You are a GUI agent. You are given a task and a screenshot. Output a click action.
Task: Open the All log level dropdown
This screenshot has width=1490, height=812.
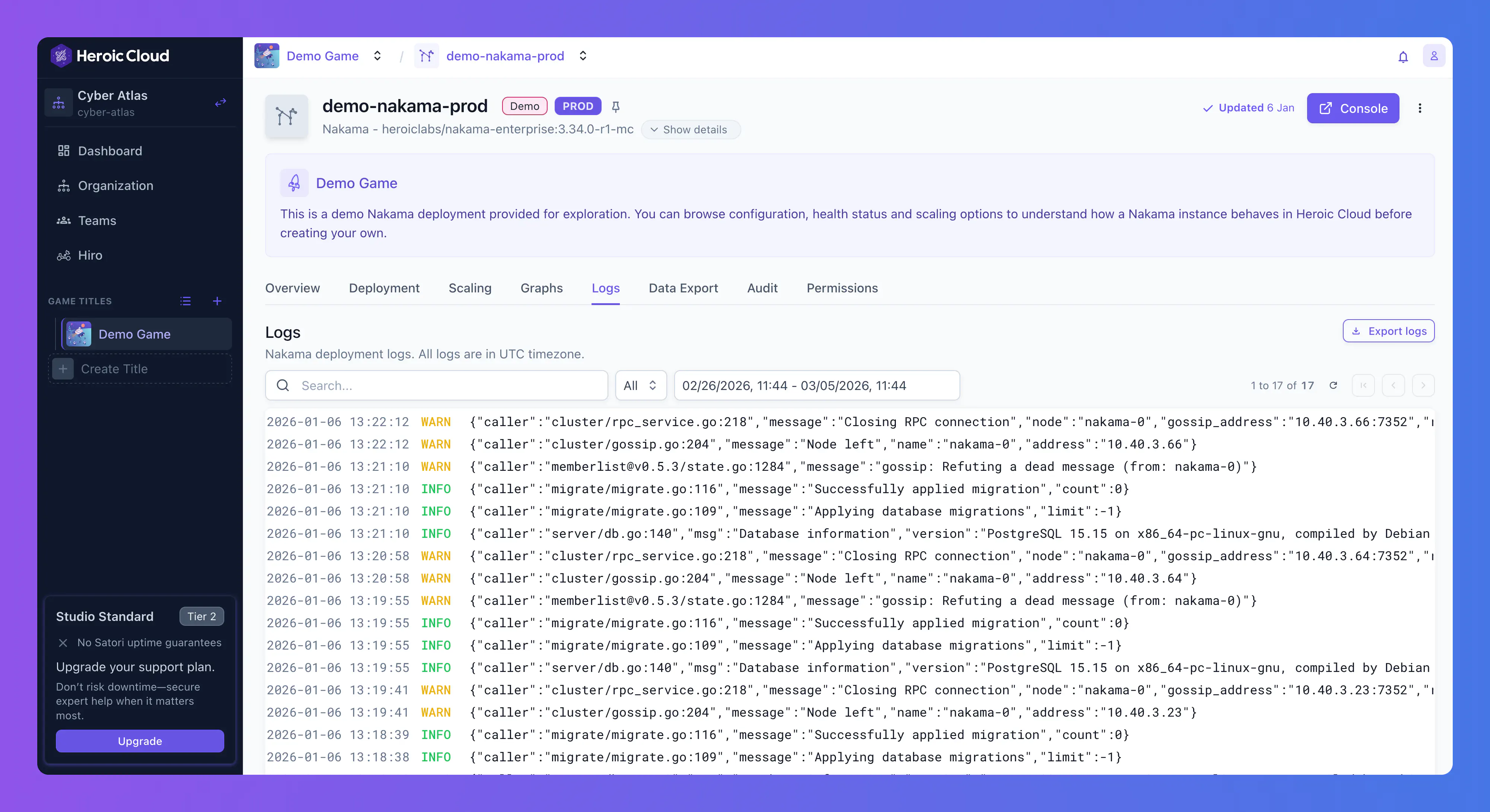640,385
